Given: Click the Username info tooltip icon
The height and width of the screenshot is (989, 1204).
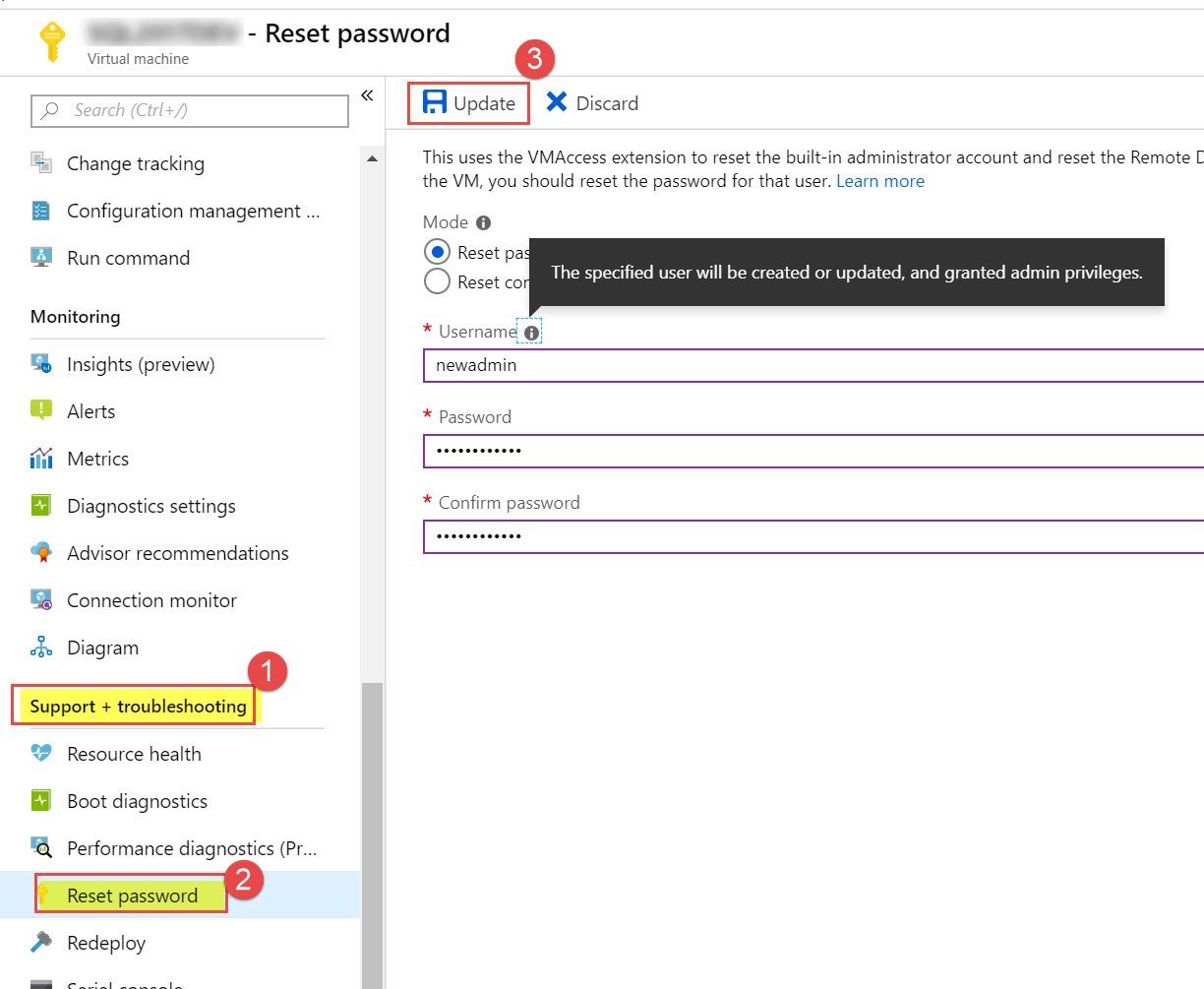Looking at the screenshot, I should pyautogui.click(x=530, y=332).
